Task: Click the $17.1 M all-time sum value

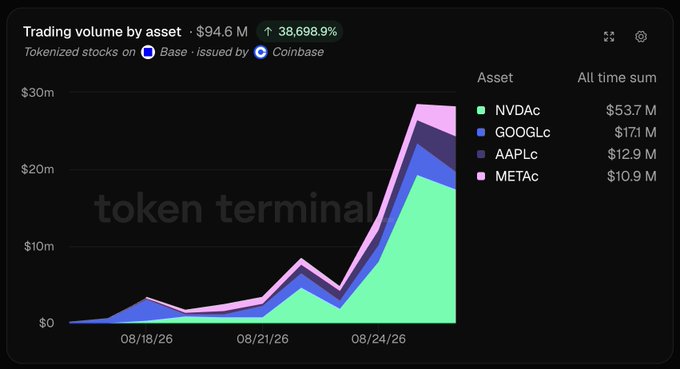Action: point(635,132)
